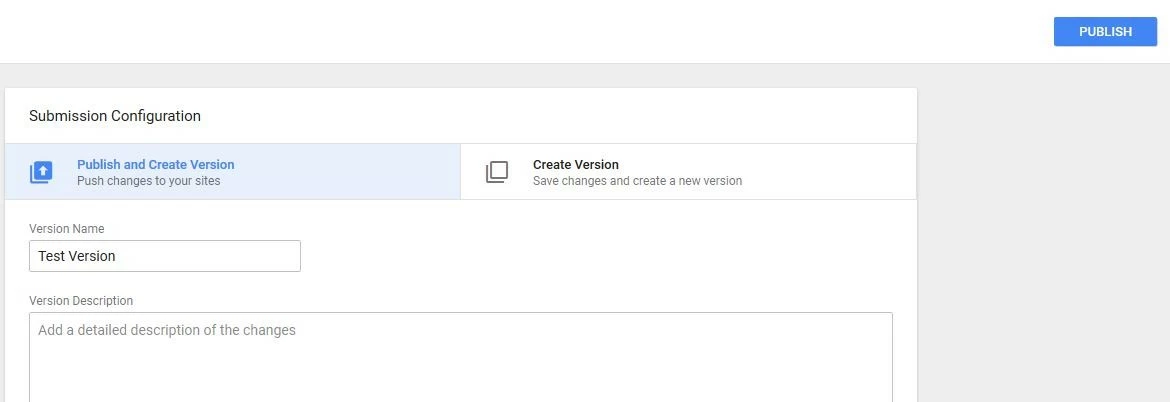Click "Save changes and create a new version" text
This screenshot has width=1170, height=402.
click(x=637, y=181)
